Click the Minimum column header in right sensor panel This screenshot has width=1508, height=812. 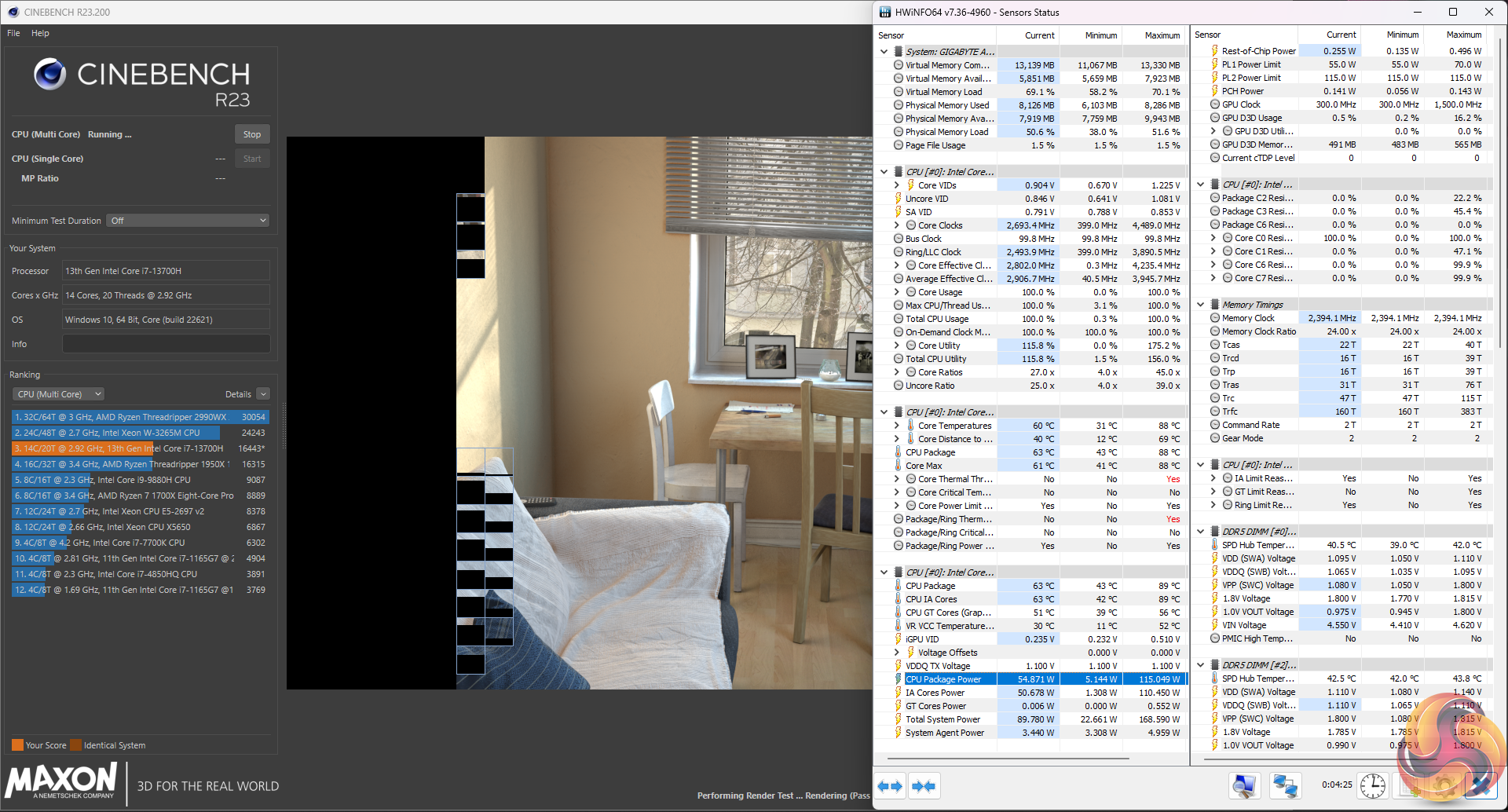pyautogui.click(x=1392, y=35)
